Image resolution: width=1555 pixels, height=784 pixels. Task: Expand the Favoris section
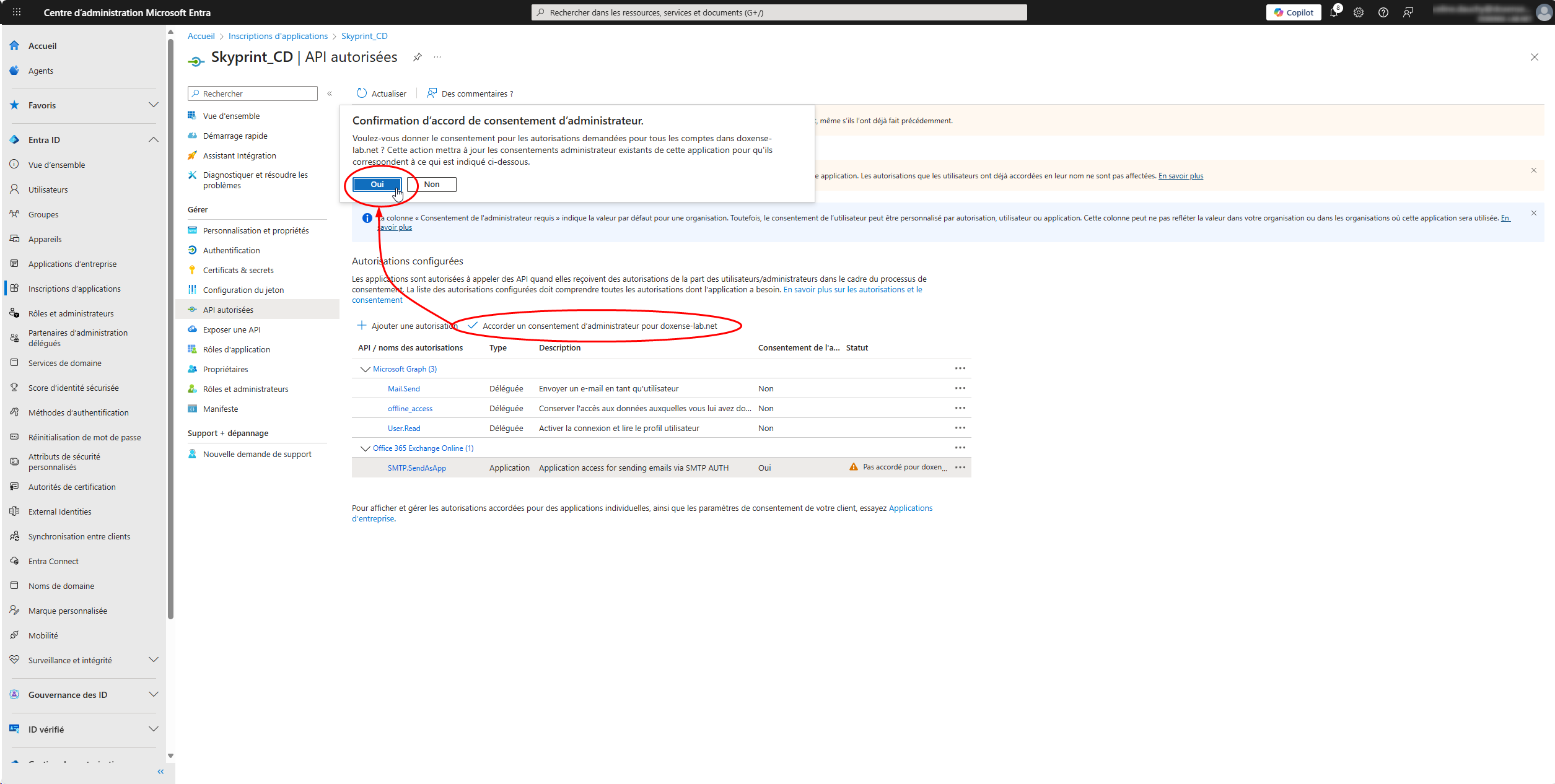153,105
